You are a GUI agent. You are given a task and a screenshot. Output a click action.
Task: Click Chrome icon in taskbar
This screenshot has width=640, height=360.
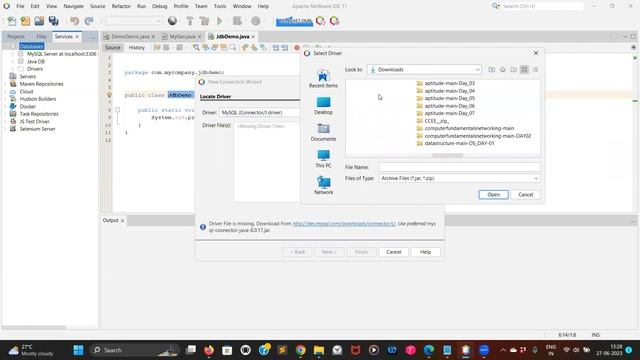(x=300, y=350)
